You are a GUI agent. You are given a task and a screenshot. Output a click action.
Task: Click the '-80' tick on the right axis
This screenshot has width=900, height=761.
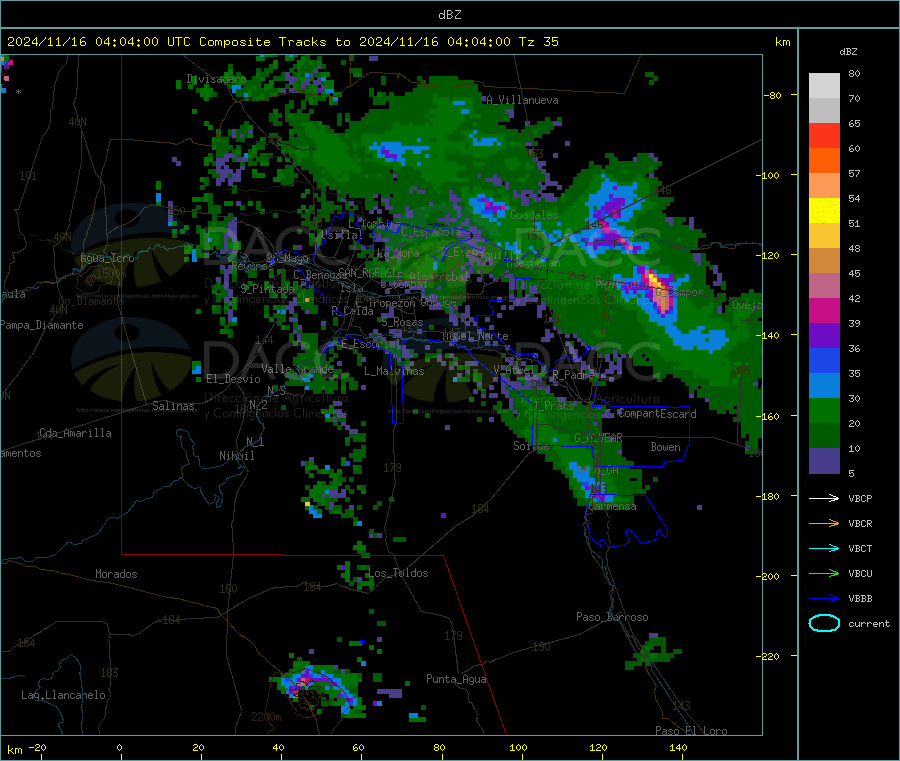tap(772, 95)
